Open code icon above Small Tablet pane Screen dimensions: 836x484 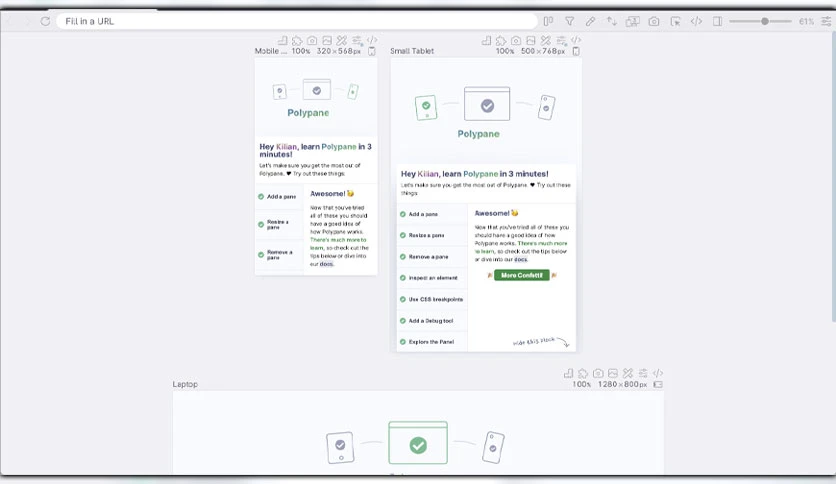[x=576, y=40]
